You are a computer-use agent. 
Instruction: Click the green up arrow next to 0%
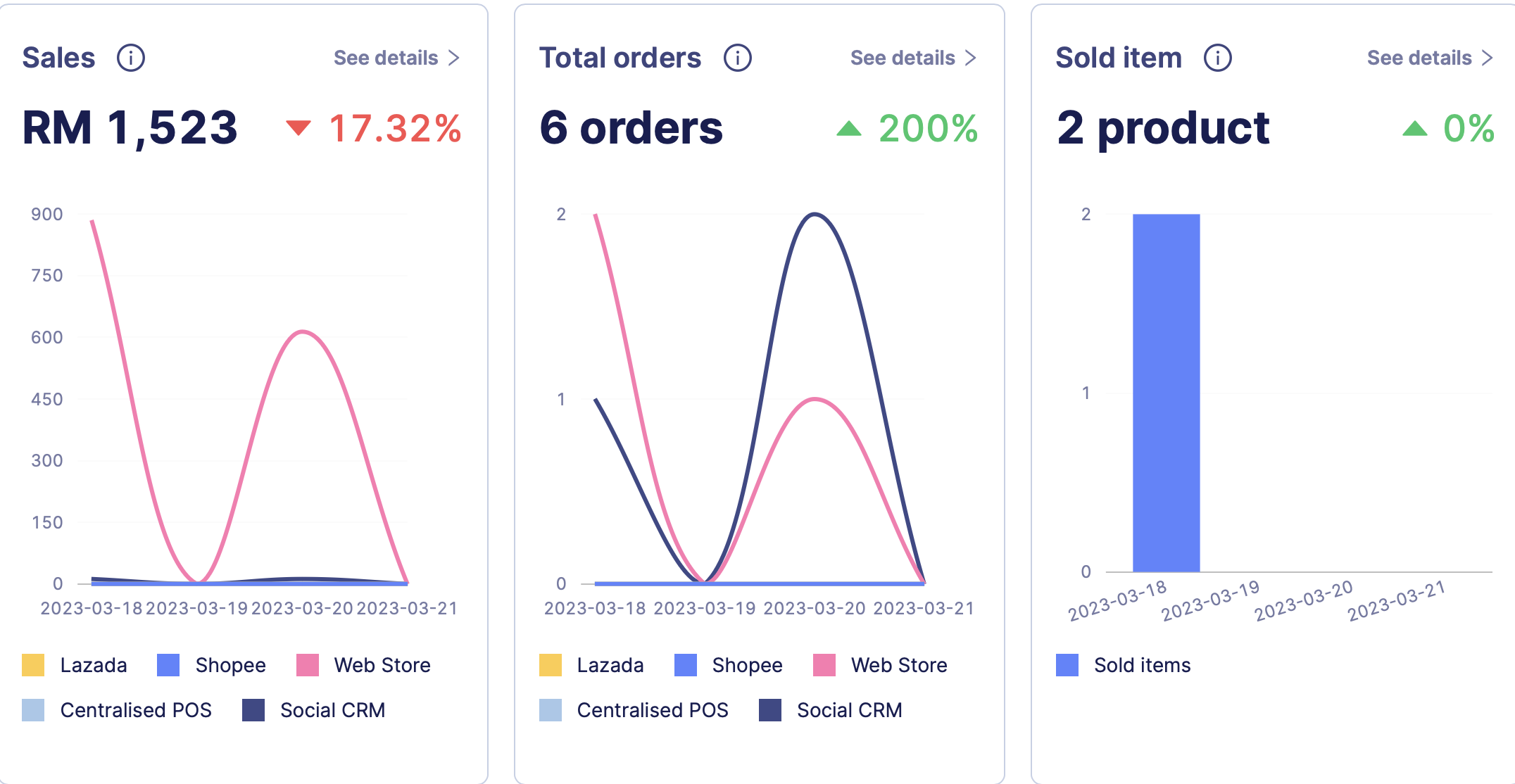click(1414, 128)
